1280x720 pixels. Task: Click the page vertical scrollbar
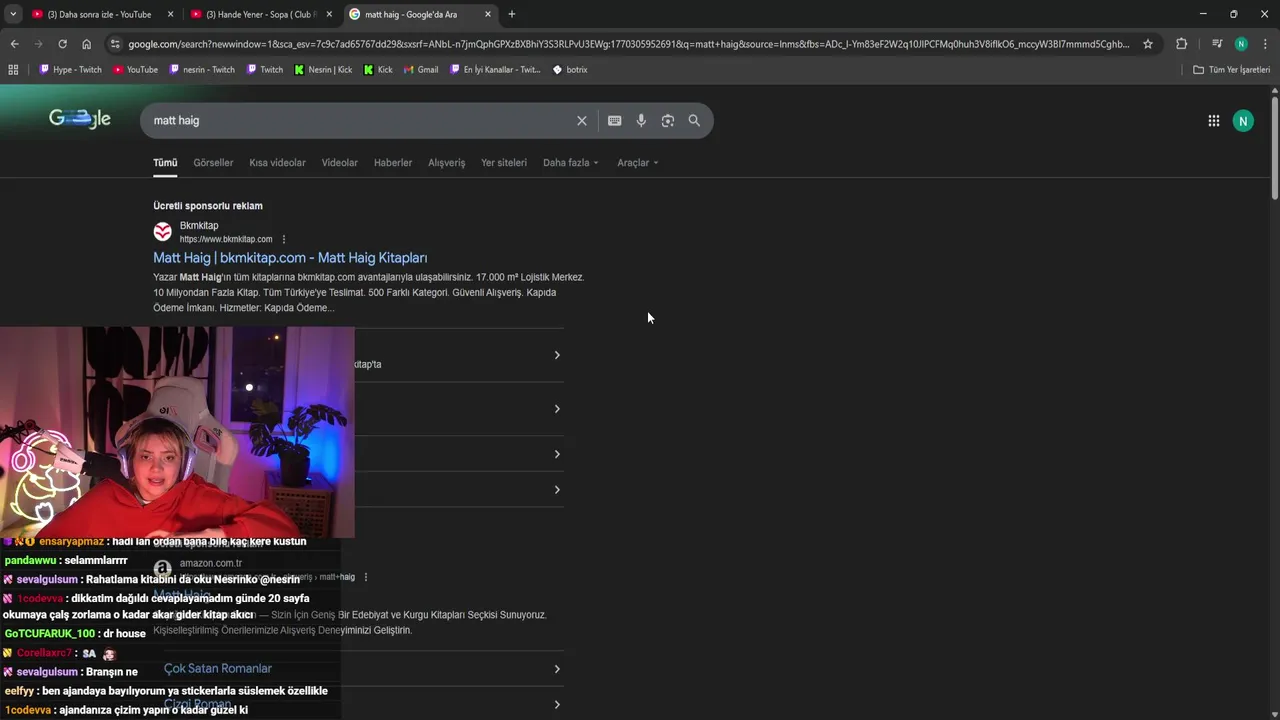(1274, 147)
